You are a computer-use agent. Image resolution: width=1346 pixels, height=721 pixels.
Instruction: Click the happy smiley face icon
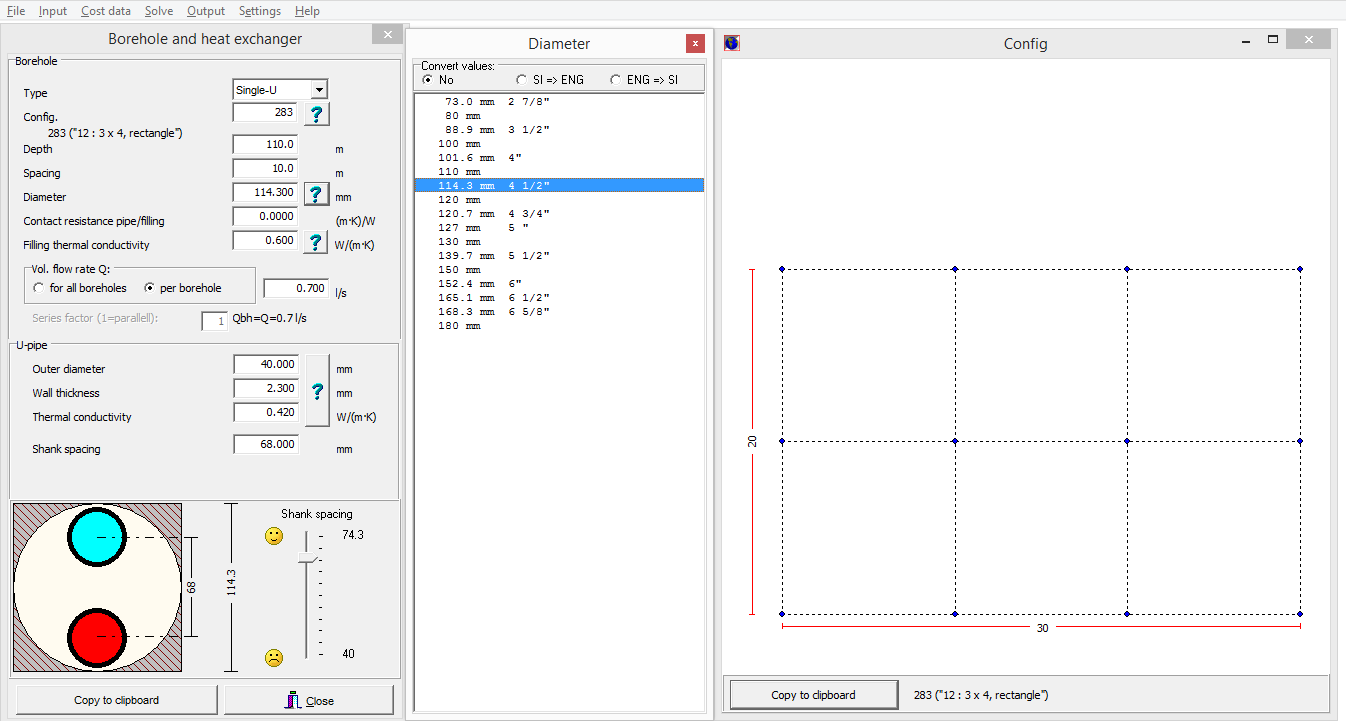274,537
